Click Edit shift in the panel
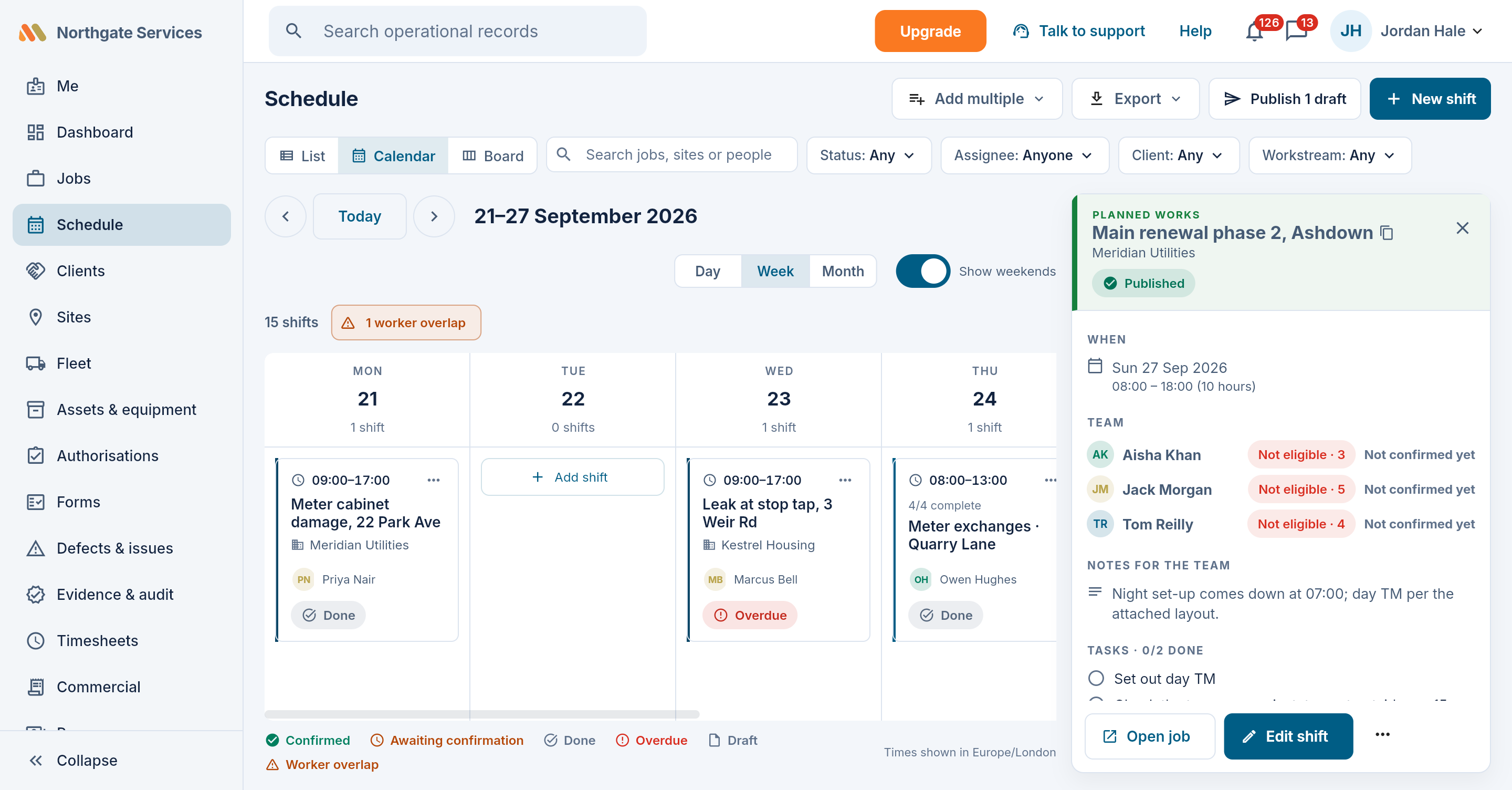1512x790 pixels. coord(1288,736)
